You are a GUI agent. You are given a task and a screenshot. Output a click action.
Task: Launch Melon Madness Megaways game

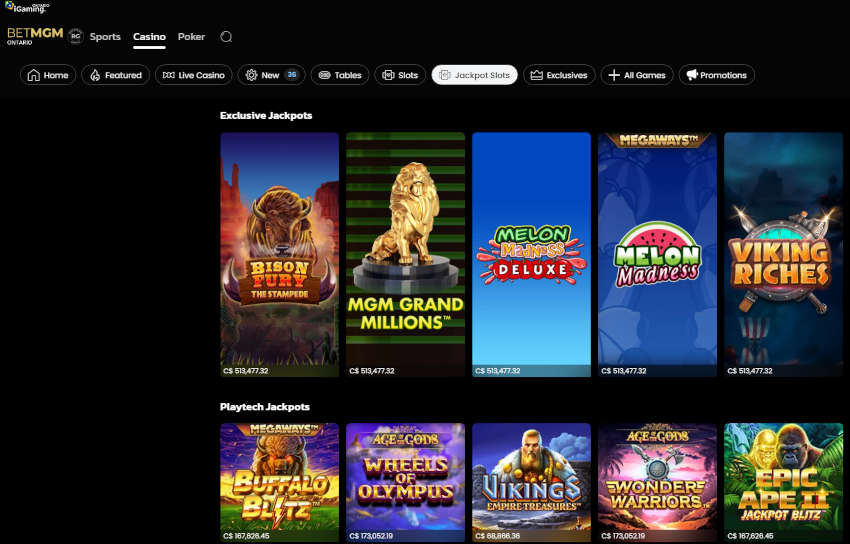pos(657,255)
